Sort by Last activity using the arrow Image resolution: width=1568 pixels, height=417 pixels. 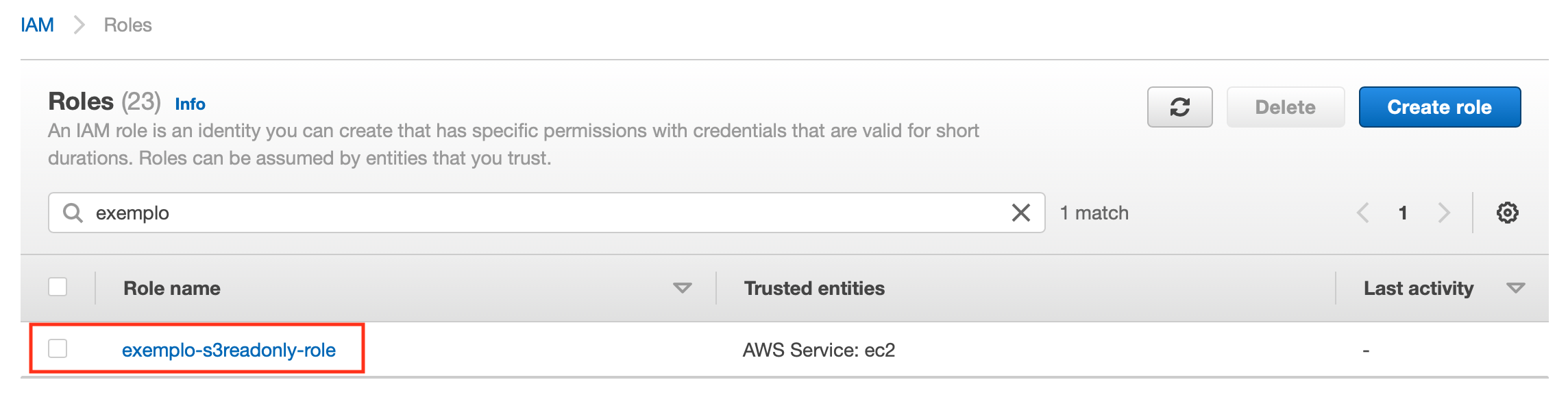[1515, 288]
